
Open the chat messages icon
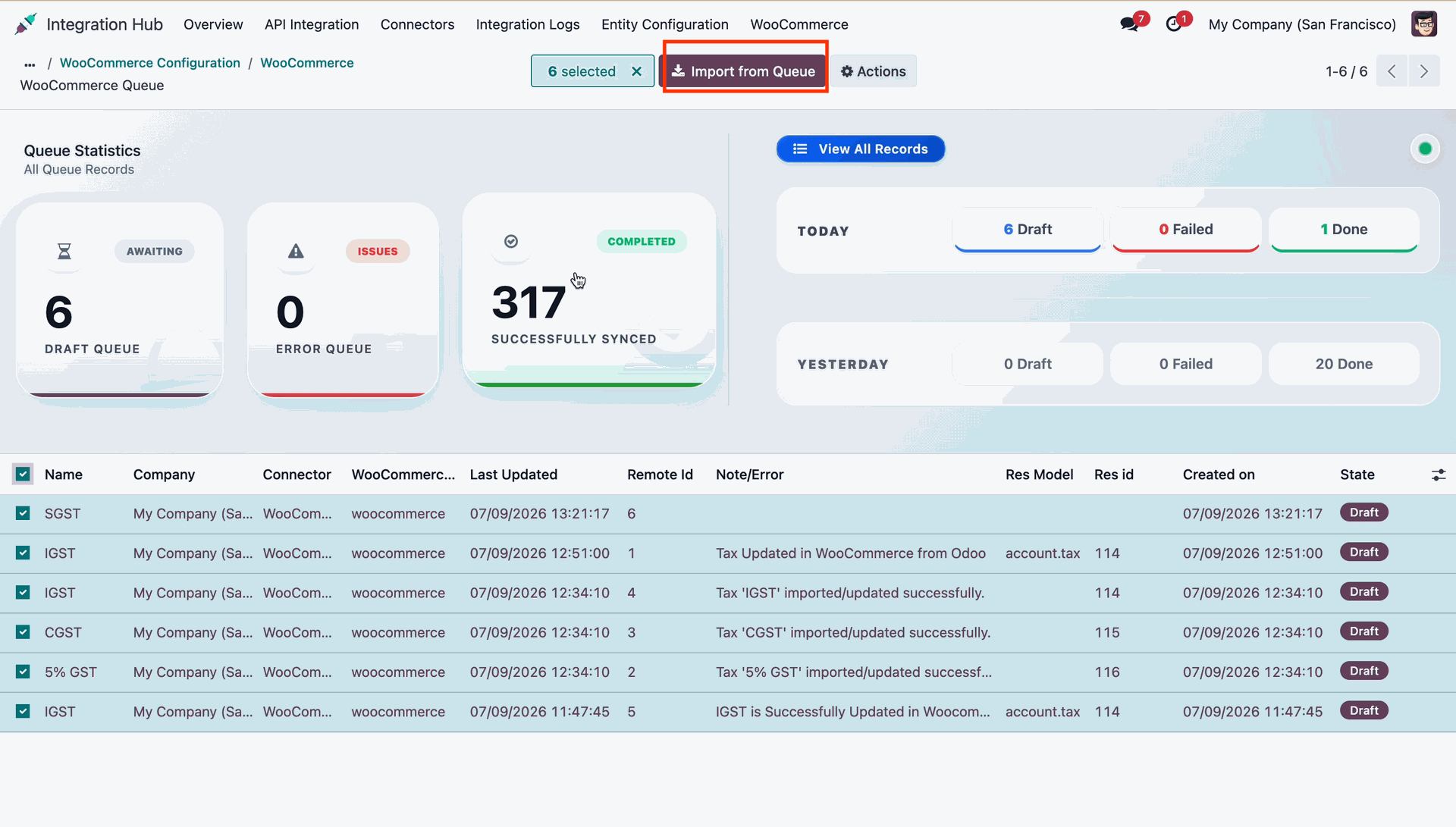tap(1130, 24)
